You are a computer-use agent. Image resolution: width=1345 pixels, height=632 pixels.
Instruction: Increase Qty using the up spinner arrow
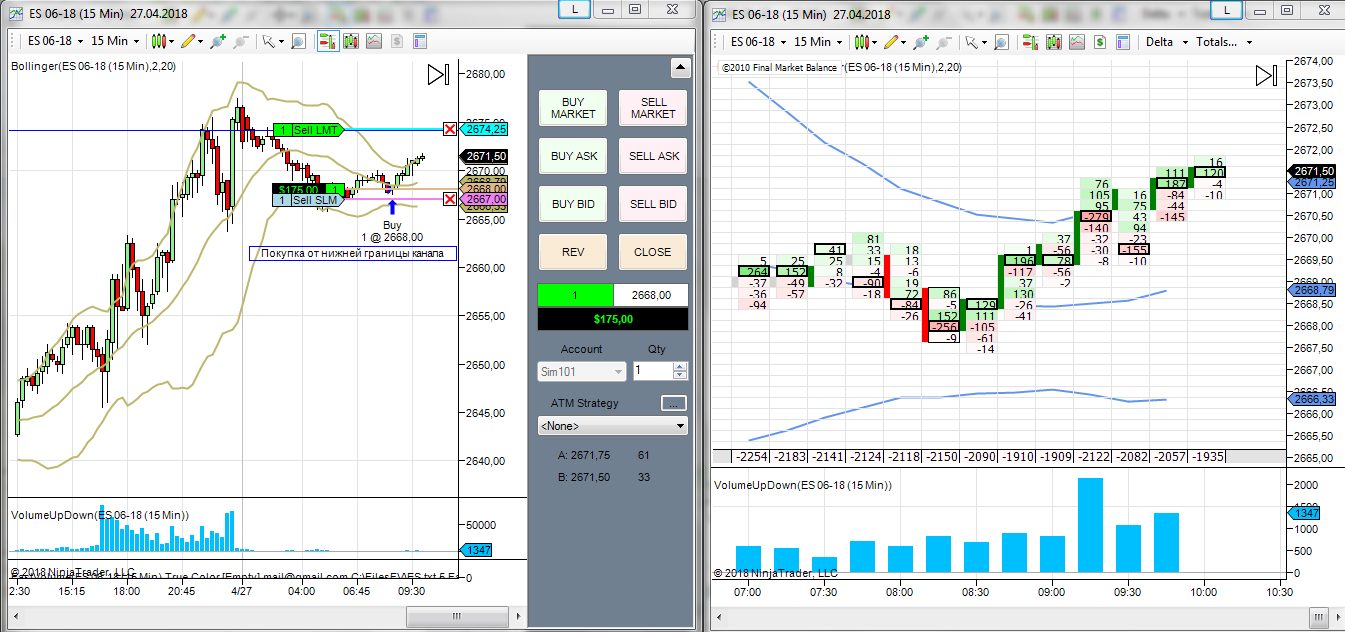pyautogui.click(x=680, y=366)
